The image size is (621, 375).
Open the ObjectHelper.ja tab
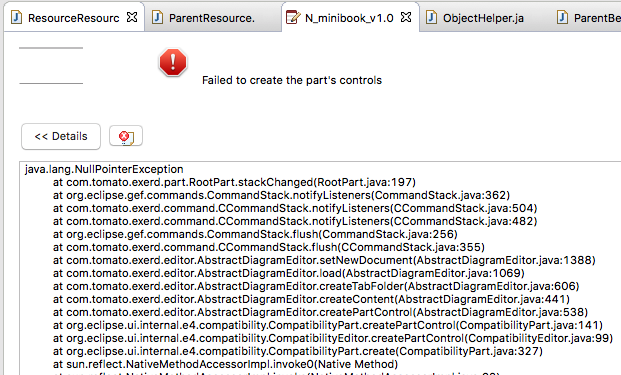point(483,18)
